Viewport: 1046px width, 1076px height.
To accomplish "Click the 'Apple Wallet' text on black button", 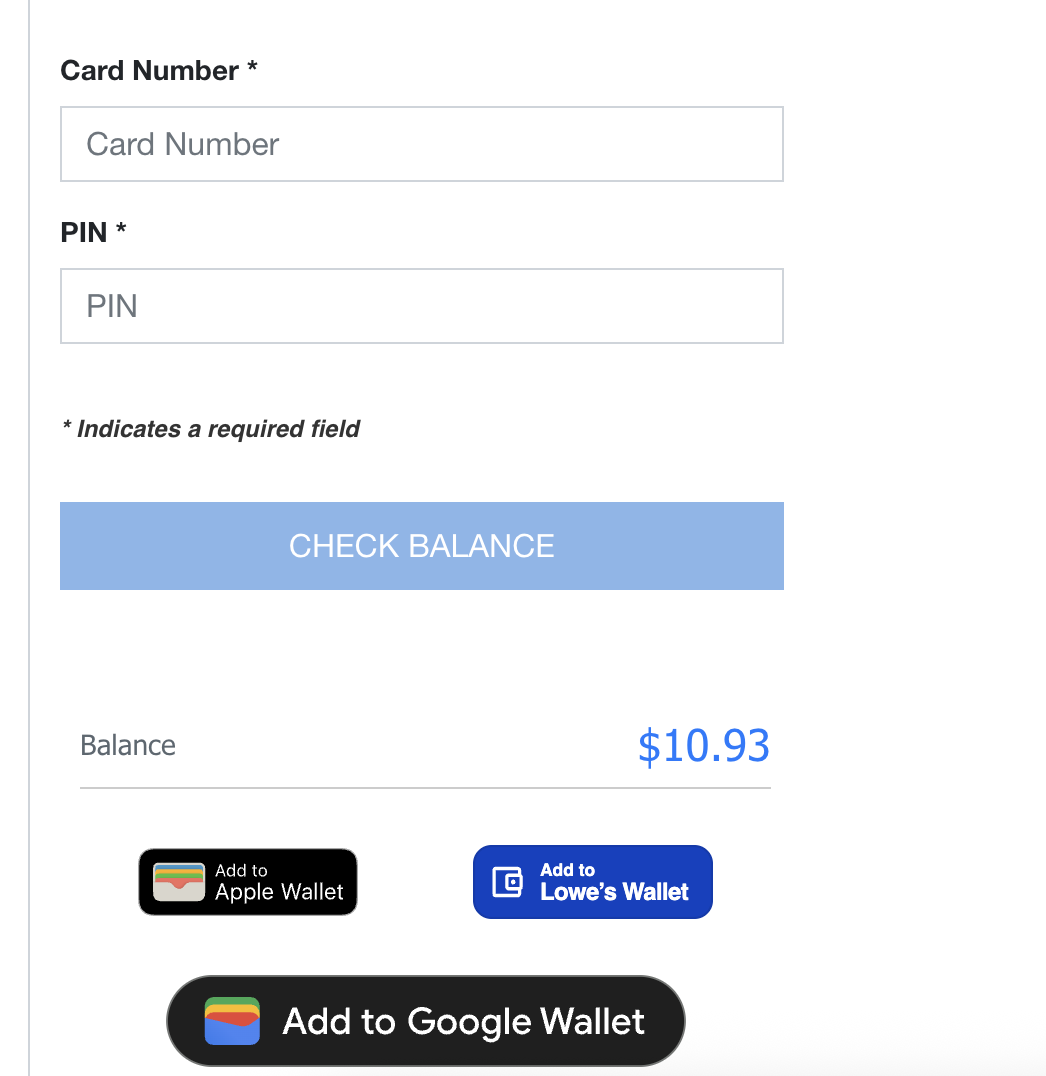I will tap(279, 892).
